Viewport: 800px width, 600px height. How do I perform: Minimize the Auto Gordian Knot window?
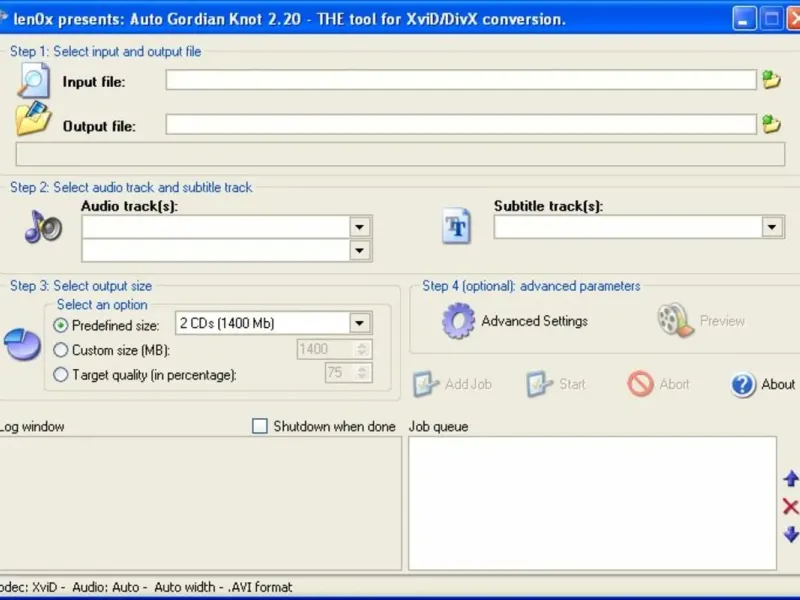(x=744, y=19)
